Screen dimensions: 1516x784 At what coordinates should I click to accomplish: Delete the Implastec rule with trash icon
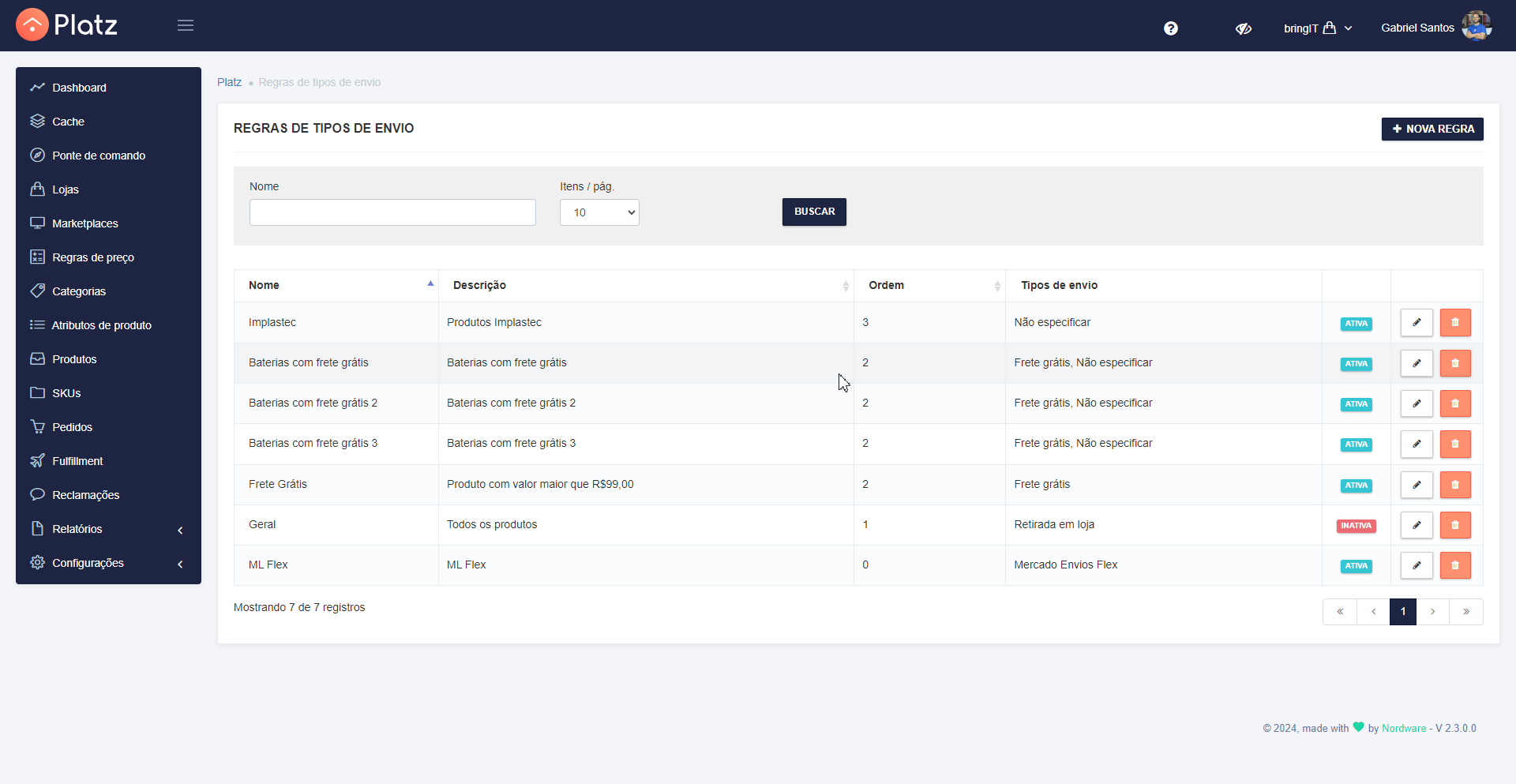[1455, 322]
